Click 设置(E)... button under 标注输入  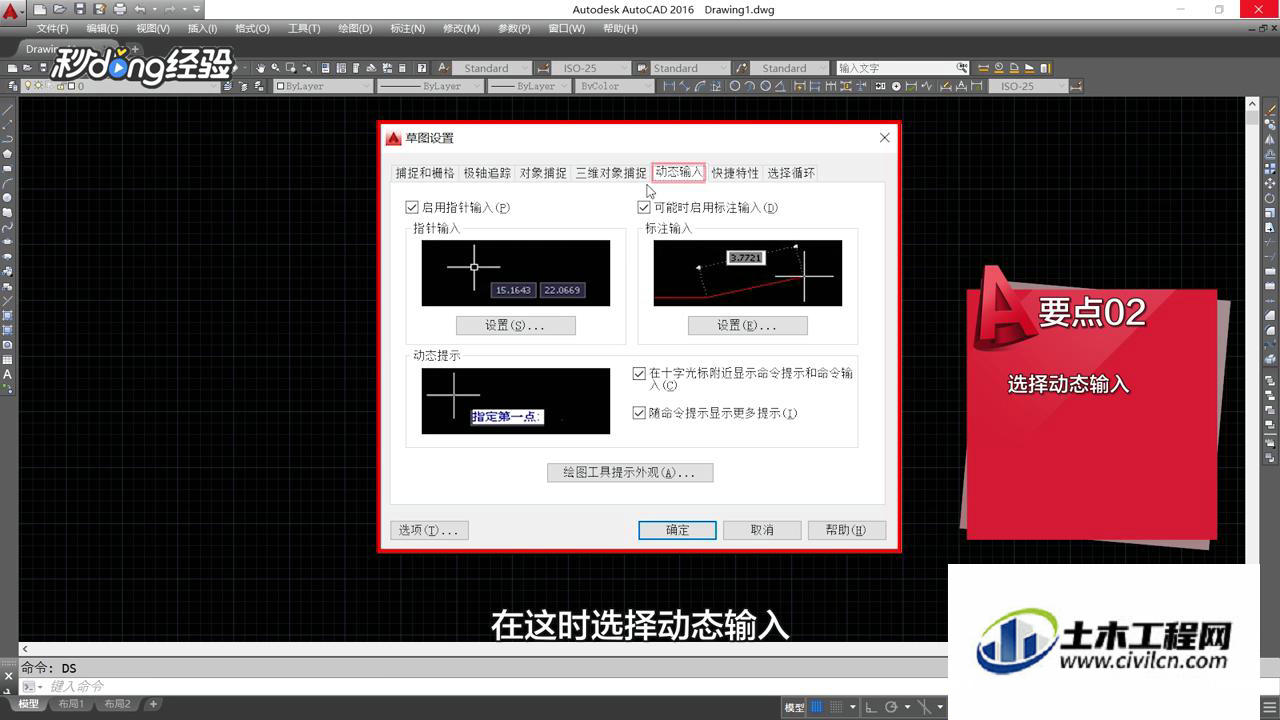tap(747, 325)
